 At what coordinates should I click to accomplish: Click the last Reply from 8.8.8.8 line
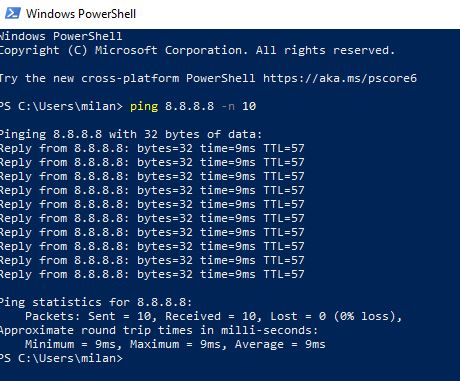[152, 274]
